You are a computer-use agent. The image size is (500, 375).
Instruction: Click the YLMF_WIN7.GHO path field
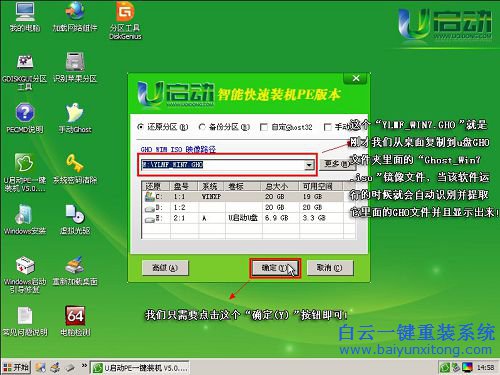coord(223,165)
